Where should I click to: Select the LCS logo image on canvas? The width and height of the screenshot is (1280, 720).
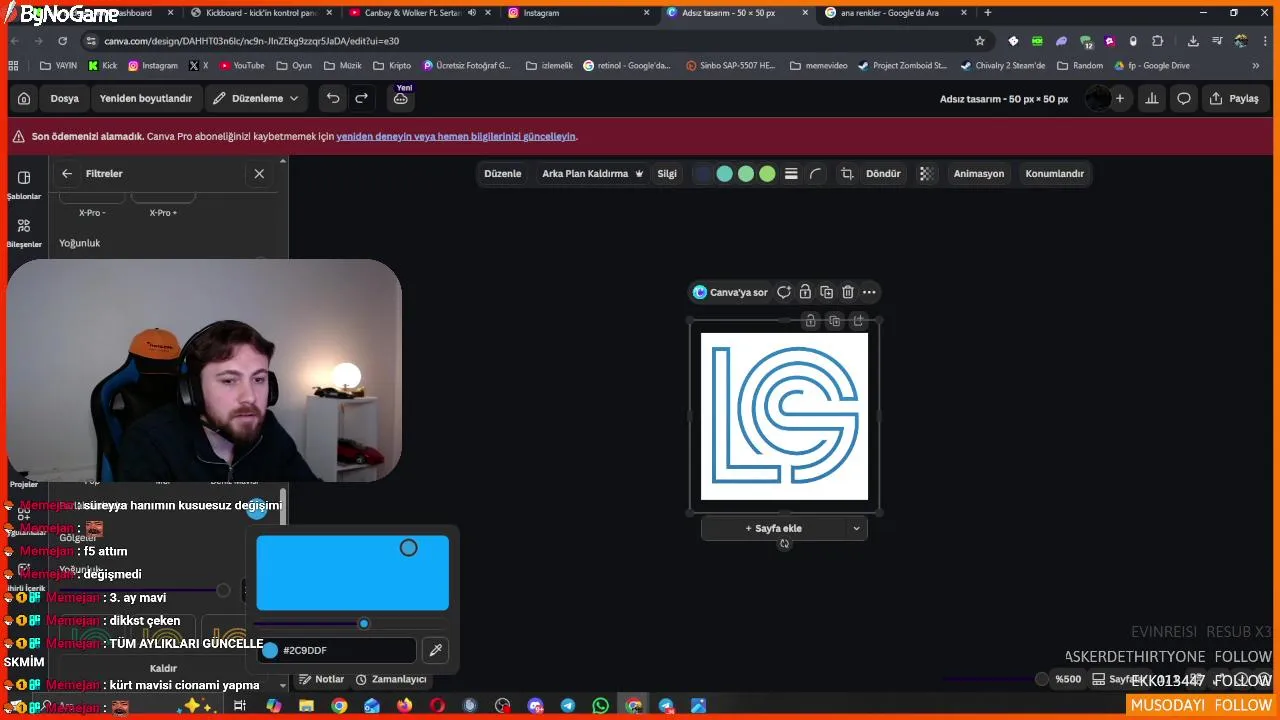pos(784,416)
